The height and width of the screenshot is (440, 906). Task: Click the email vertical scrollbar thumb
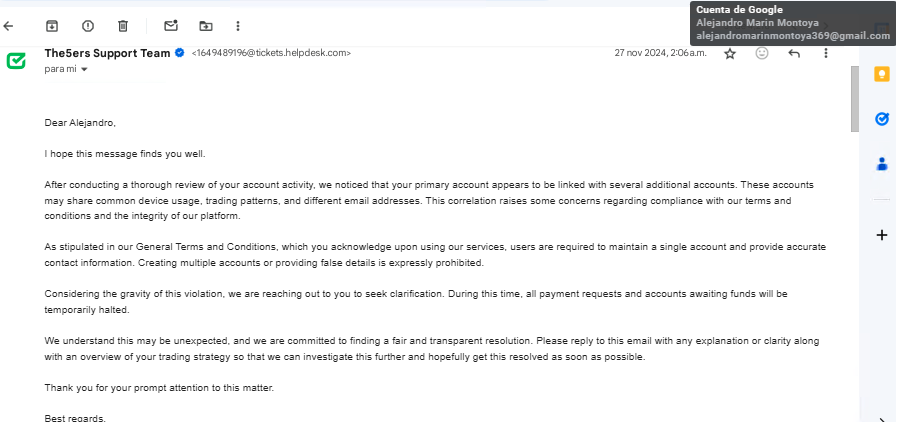[854, 100]
